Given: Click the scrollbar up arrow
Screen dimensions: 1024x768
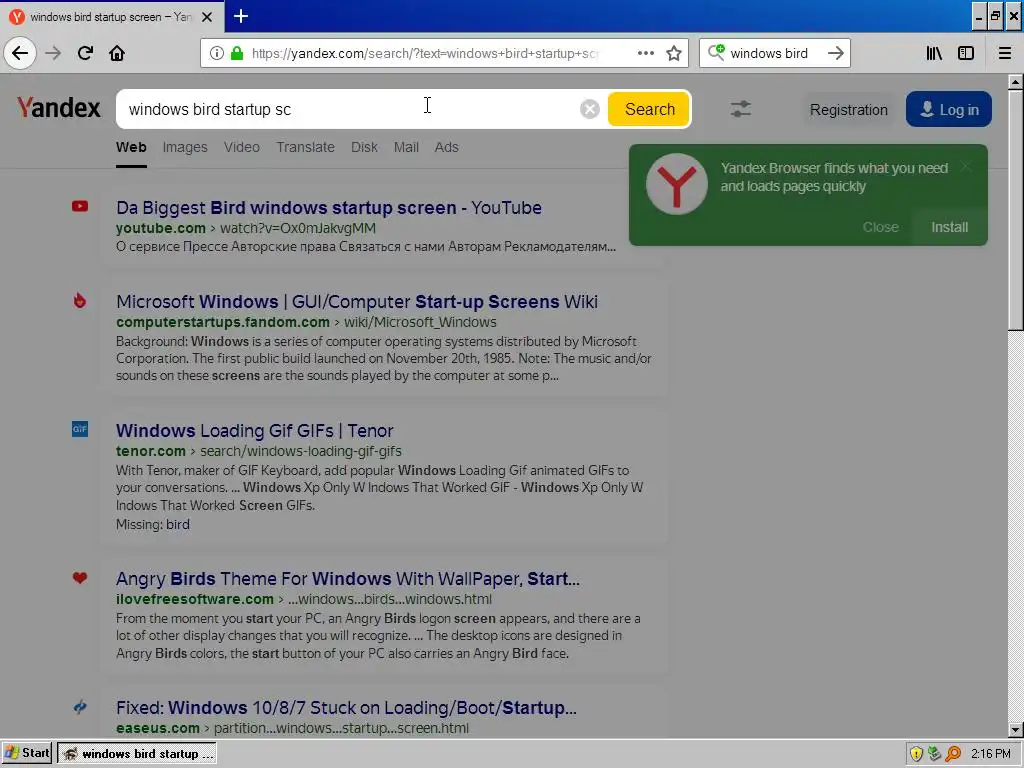Looking at the screenshot, I should tap(1015, 82).
